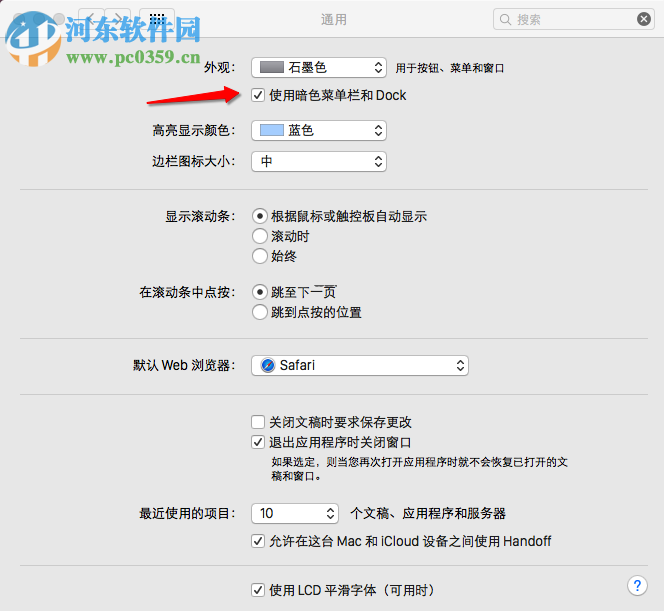
Task: Click the label 高亮显示颜色:
Action: click(x=194, y=130)
